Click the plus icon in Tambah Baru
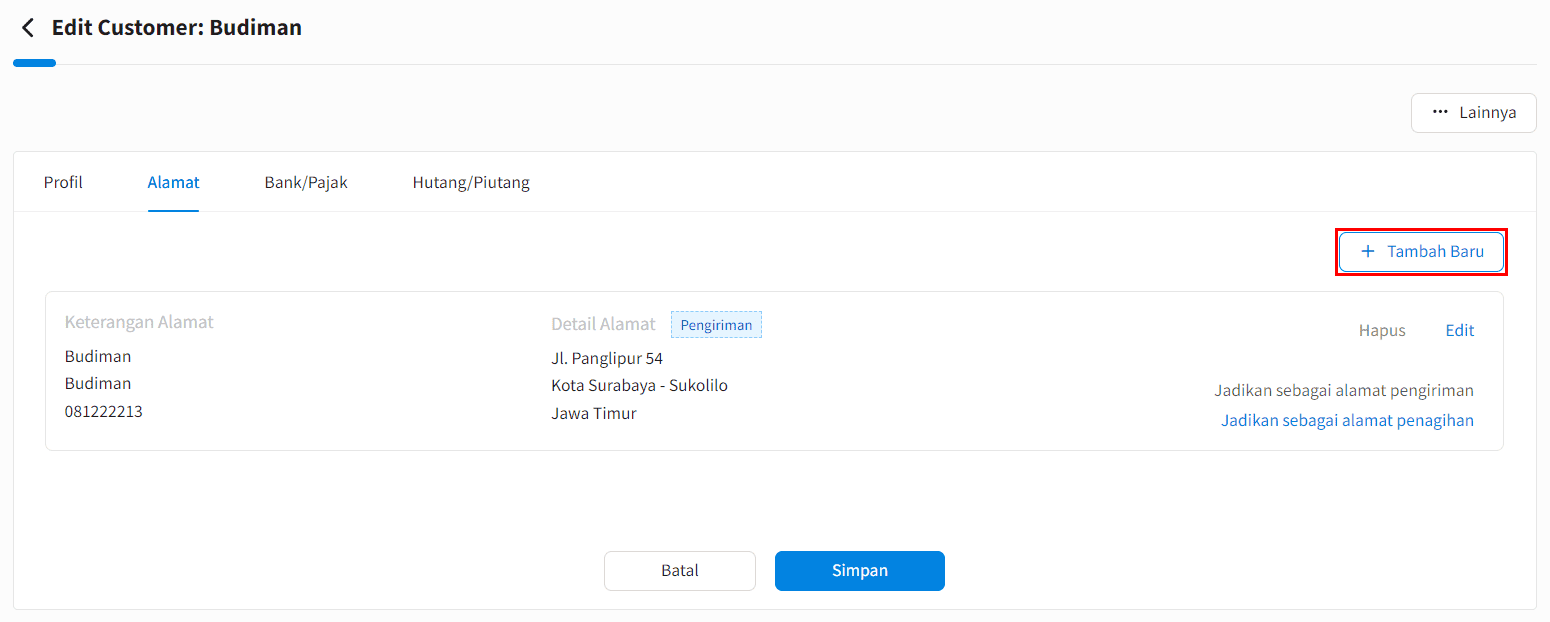1550x622 pixels. pyautogui.click(x=1368, y=252)
